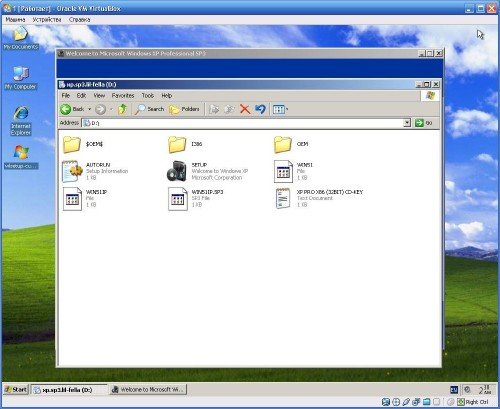Click the Move To toolbar icon
Image resolution: width=500 pixels, height=409 pixels.
[x=214, y=109]
